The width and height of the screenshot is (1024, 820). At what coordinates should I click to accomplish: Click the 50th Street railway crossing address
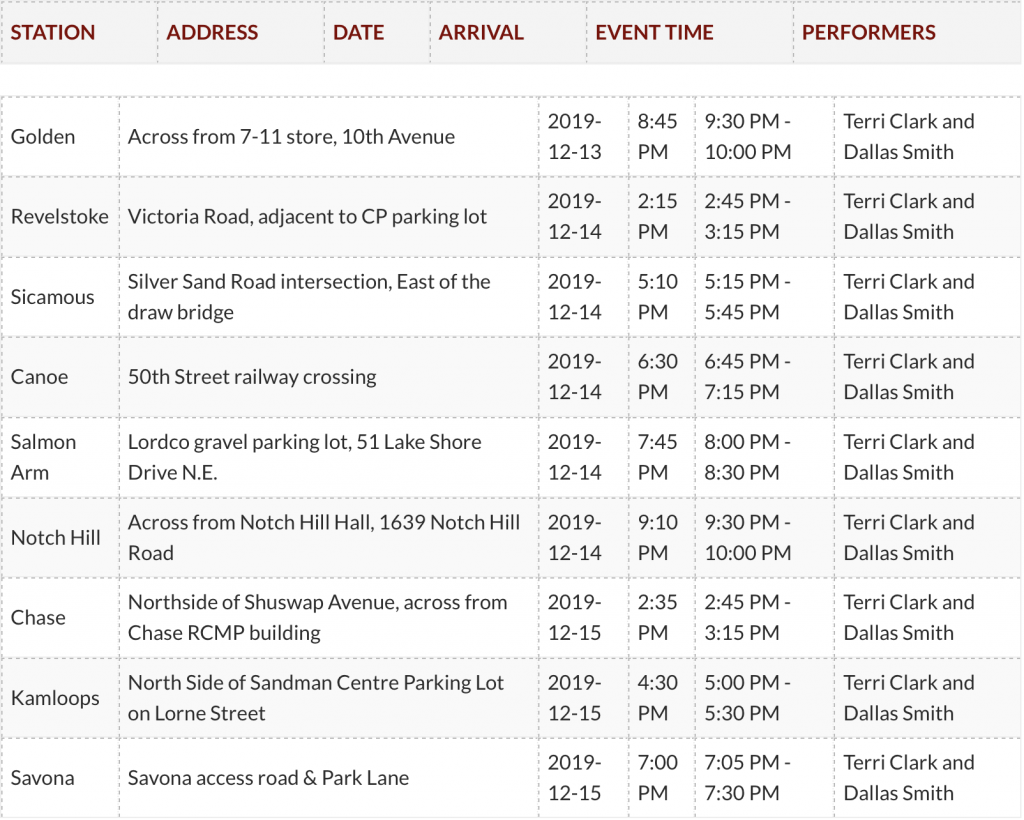click(x=252, y=377)
